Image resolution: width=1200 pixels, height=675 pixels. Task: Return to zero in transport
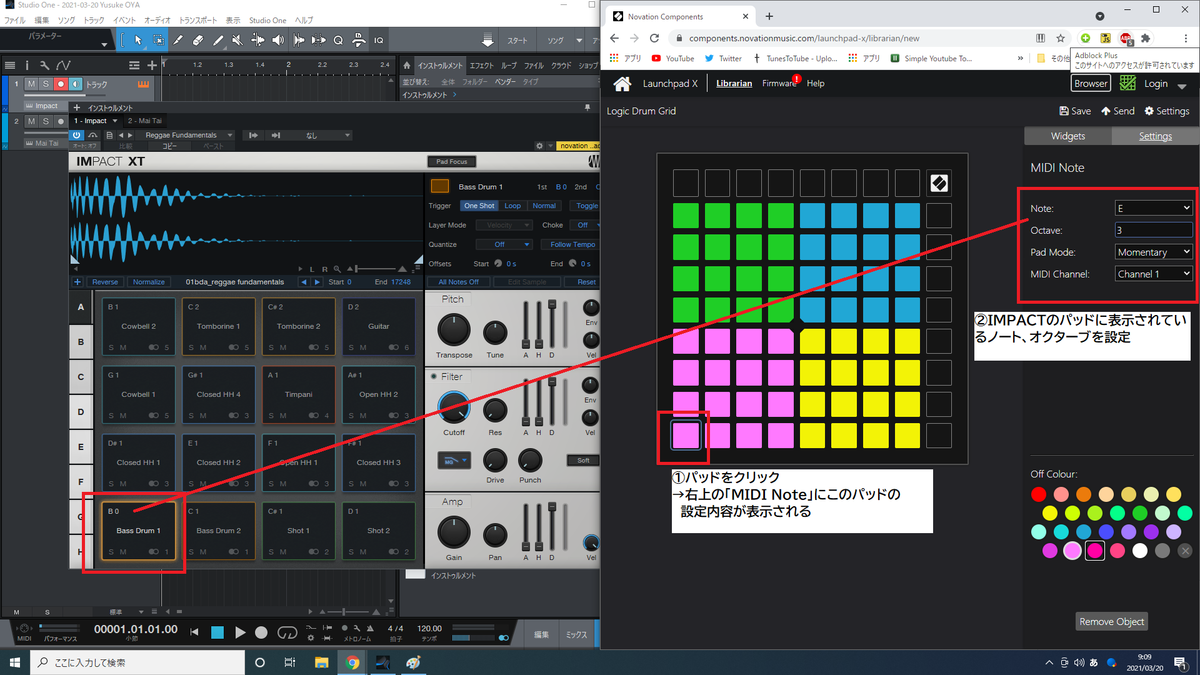[x=195, y=632]
